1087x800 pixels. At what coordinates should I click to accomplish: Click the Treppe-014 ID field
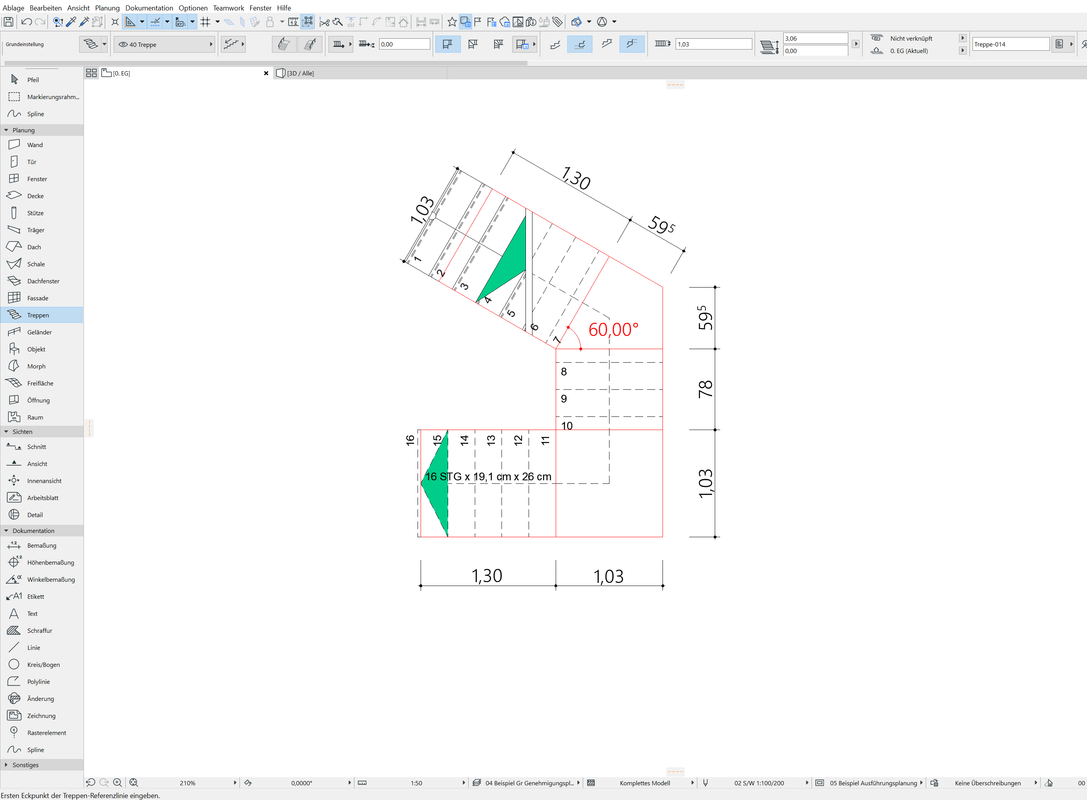tap(1010, 44)
